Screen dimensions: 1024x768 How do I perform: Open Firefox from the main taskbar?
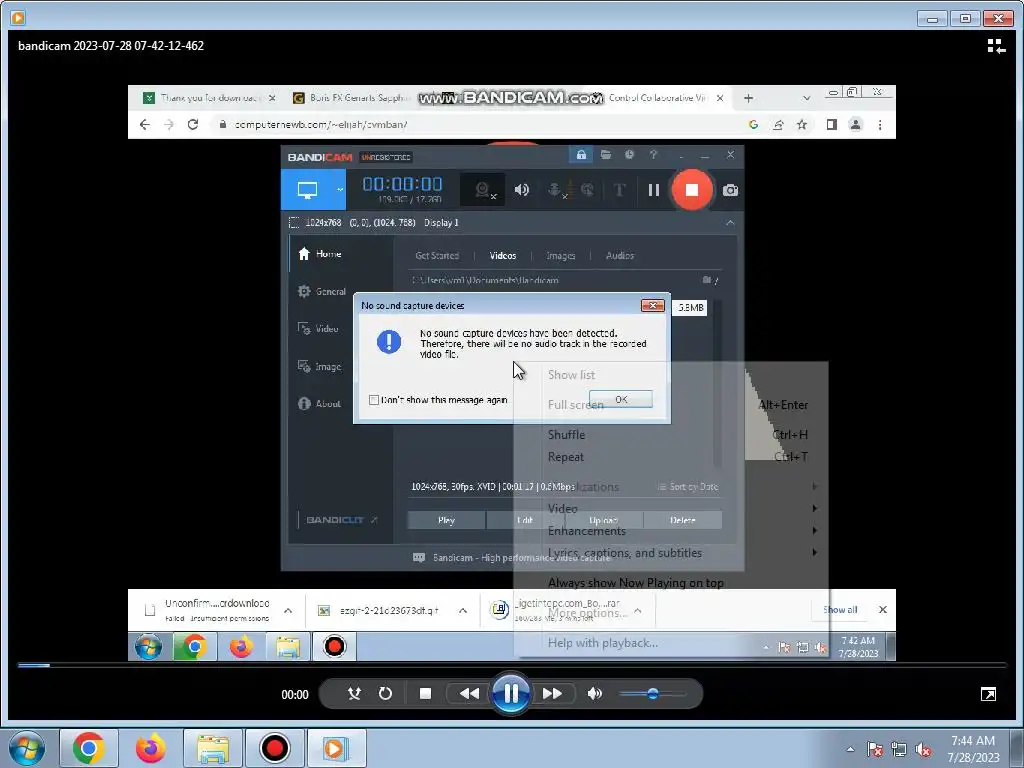150,748
